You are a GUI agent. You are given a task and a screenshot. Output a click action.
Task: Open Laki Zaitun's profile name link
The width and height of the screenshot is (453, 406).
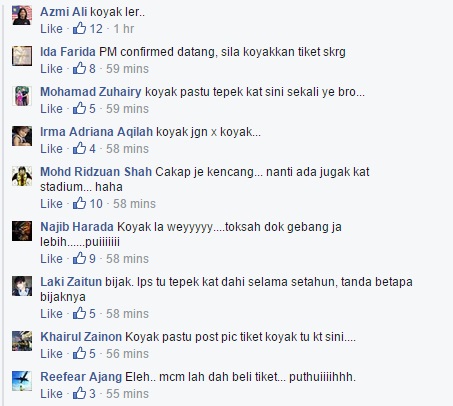[71, 282]
